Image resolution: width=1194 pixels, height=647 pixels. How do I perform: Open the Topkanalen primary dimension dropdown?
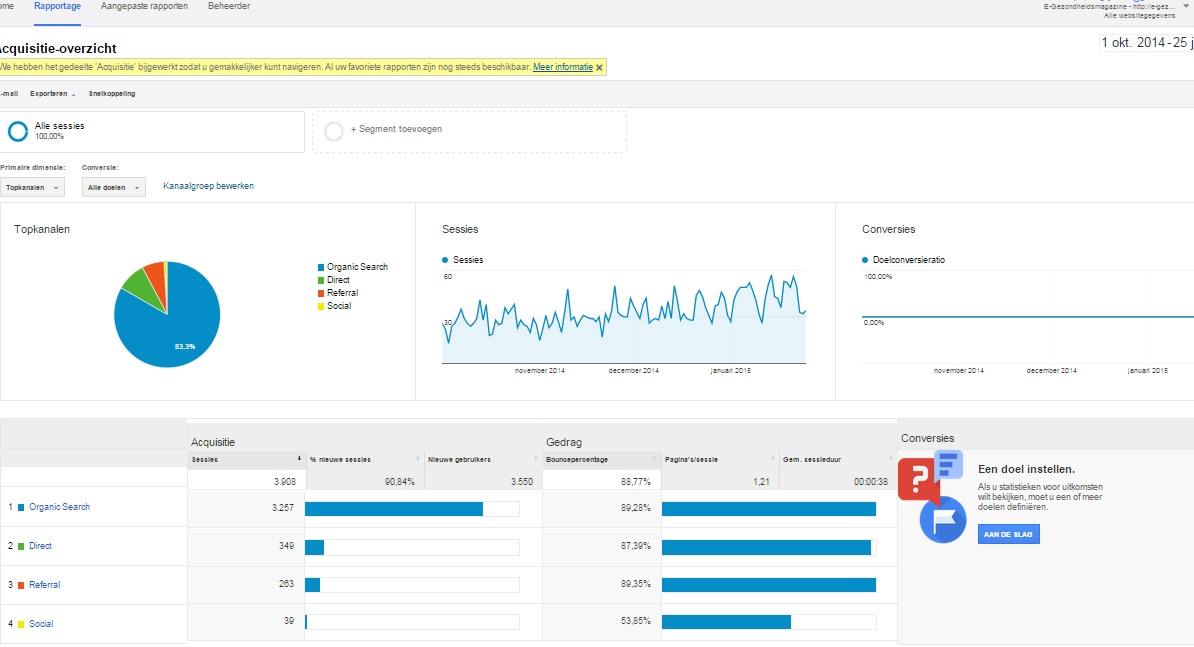[x=32, y=187]
